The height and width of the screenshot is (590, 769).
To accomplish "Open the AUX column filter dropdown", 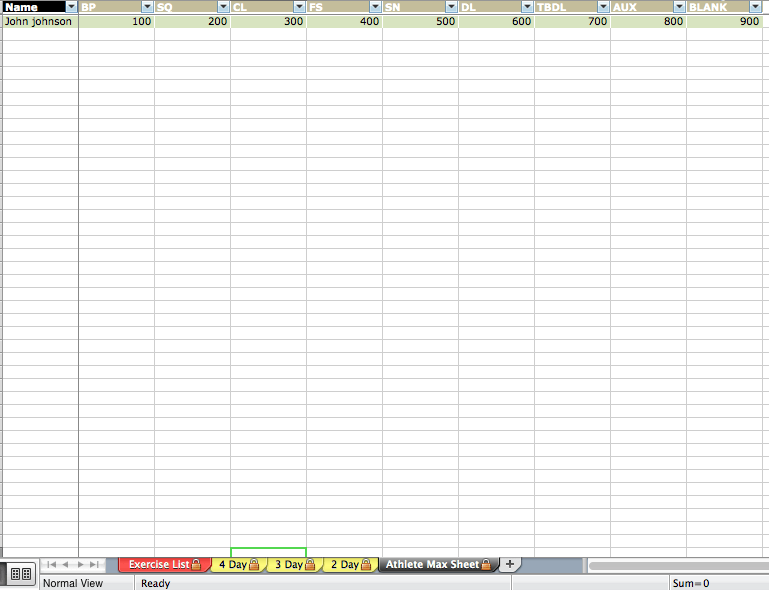I will pyautogui.click(x=679, y=7).
